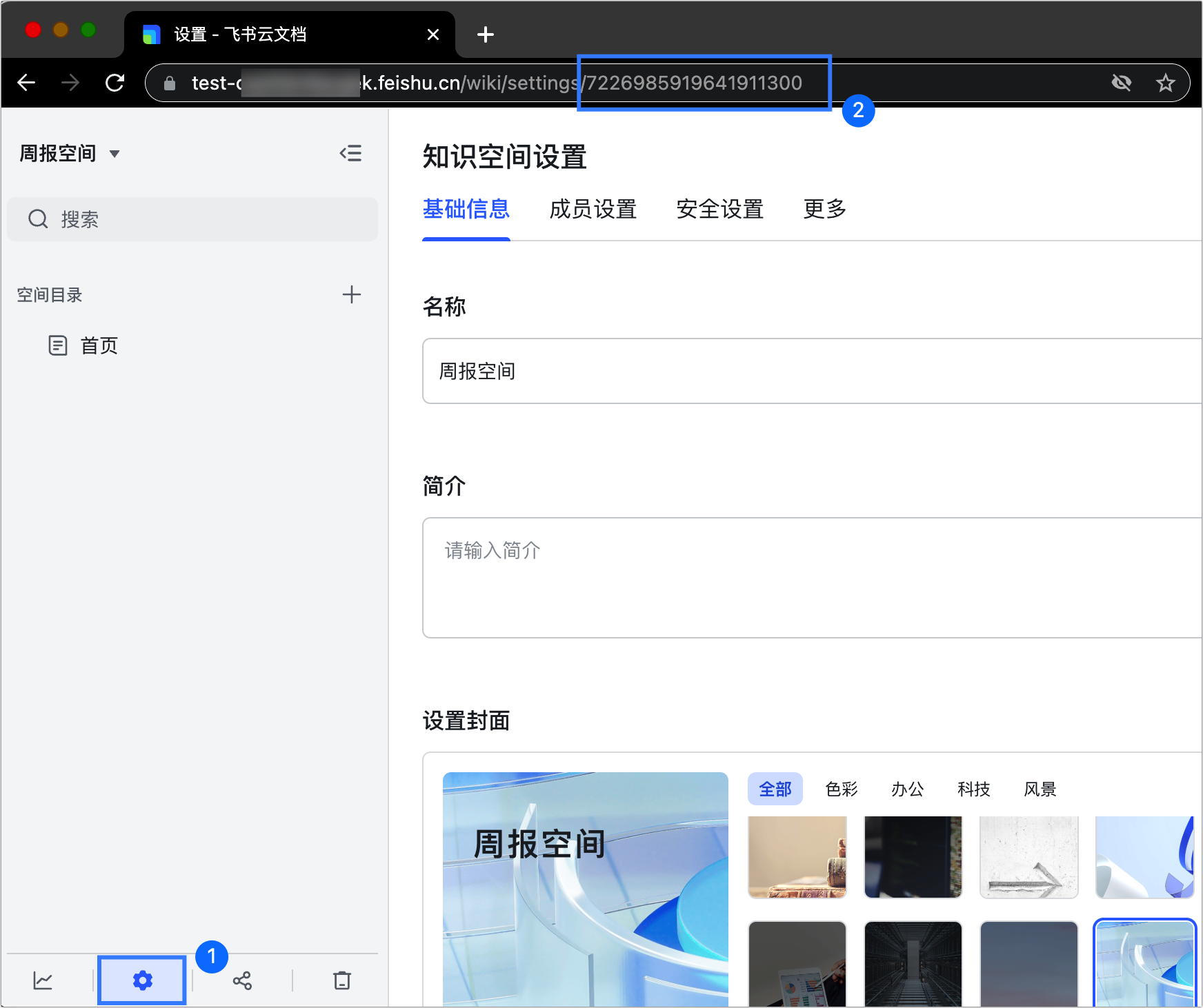Screen dimensions: 1203x1008
Task: Open the space statistics chart icon
Action: pos(43,979)
